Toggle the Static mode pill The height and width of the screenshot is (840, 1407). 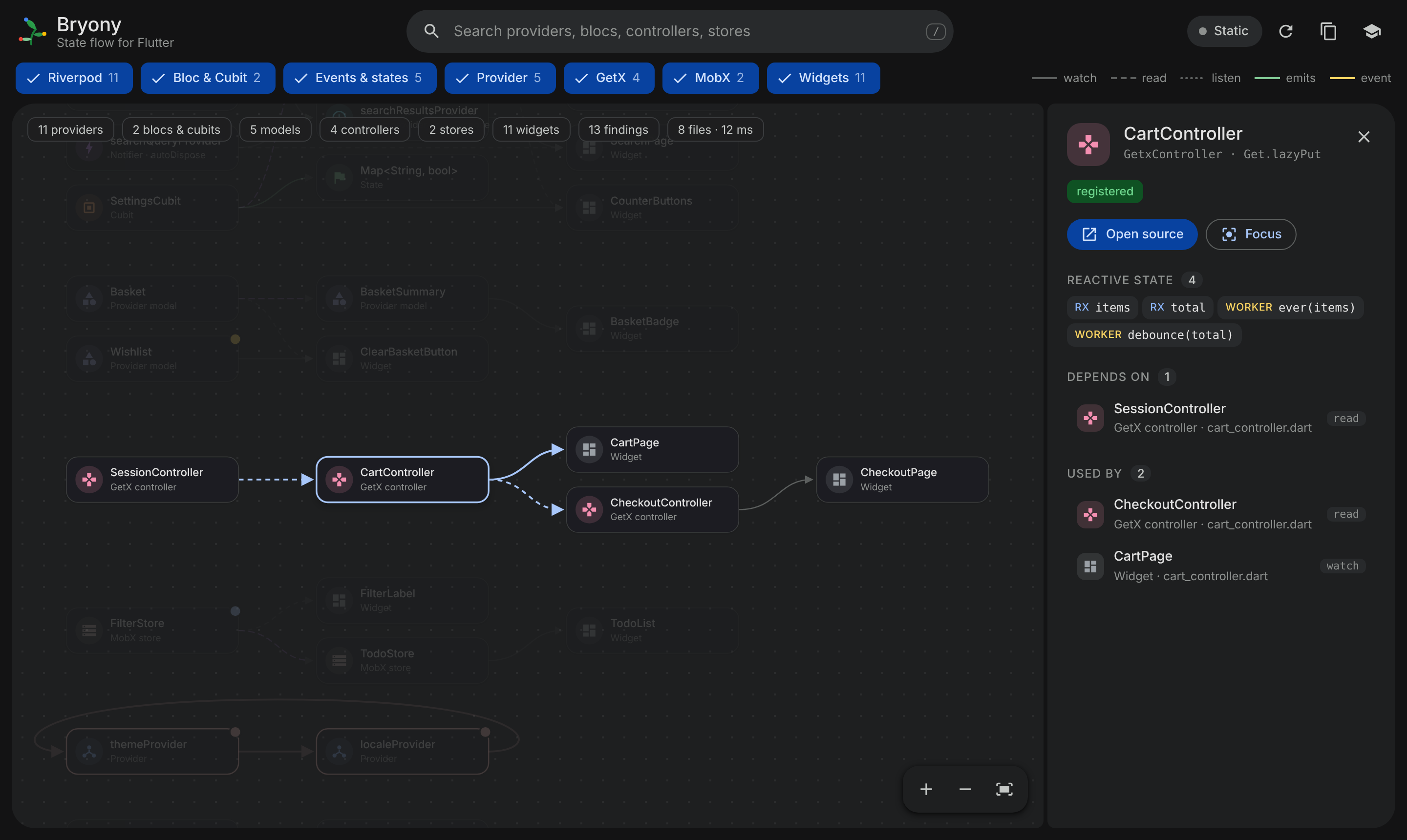pyautogui.click(x=1224, y=31)
